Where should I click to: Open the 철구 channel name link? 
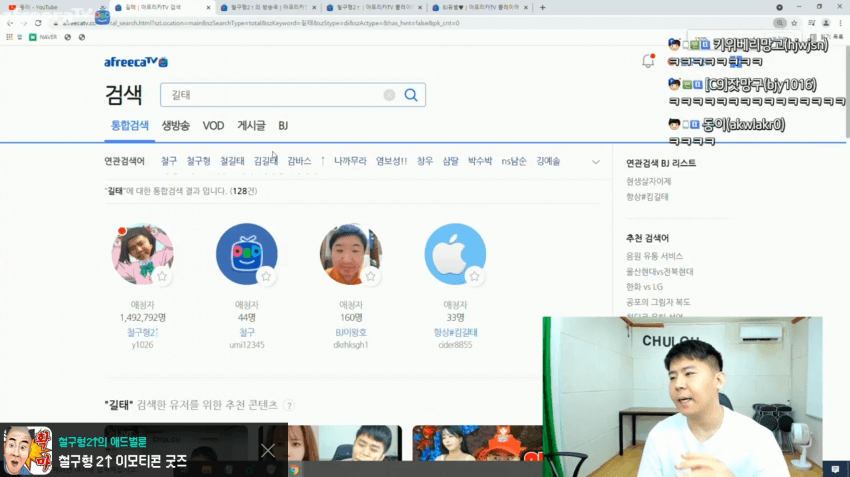247,332
